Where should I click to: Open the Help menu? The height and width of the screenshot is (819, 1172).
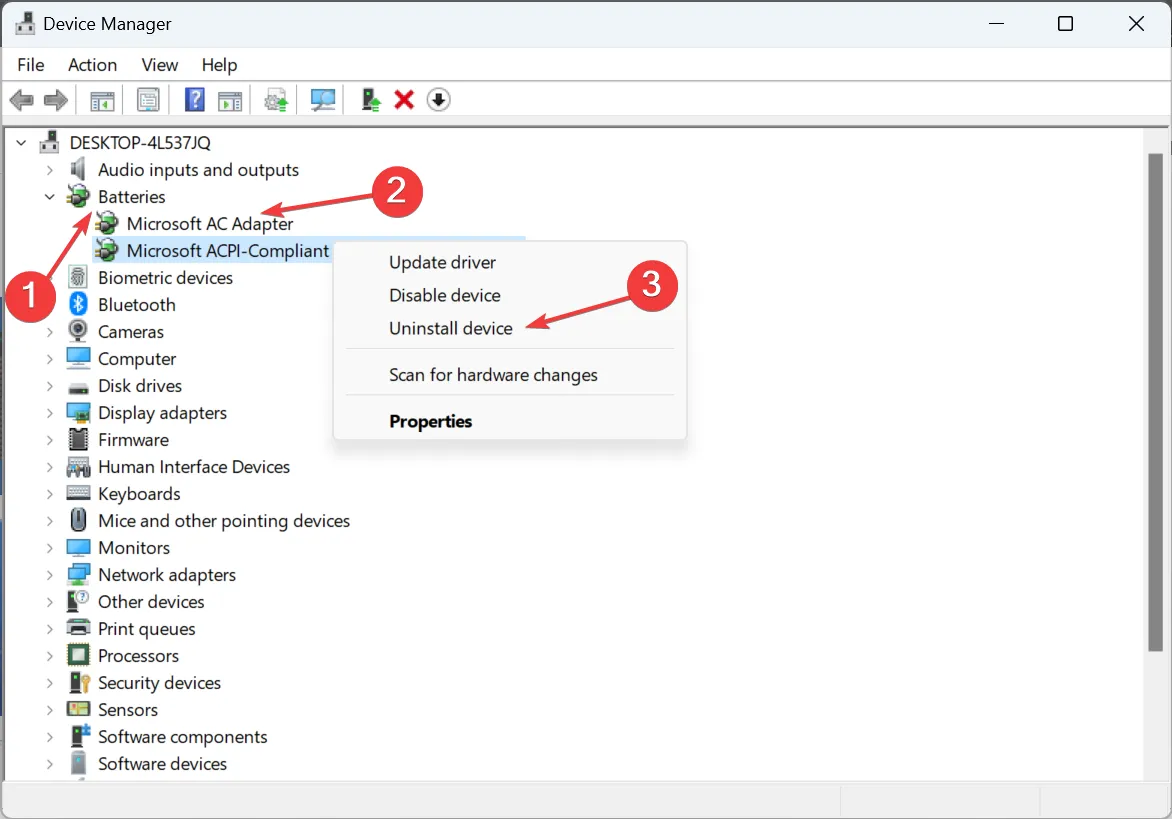point(219,65)
